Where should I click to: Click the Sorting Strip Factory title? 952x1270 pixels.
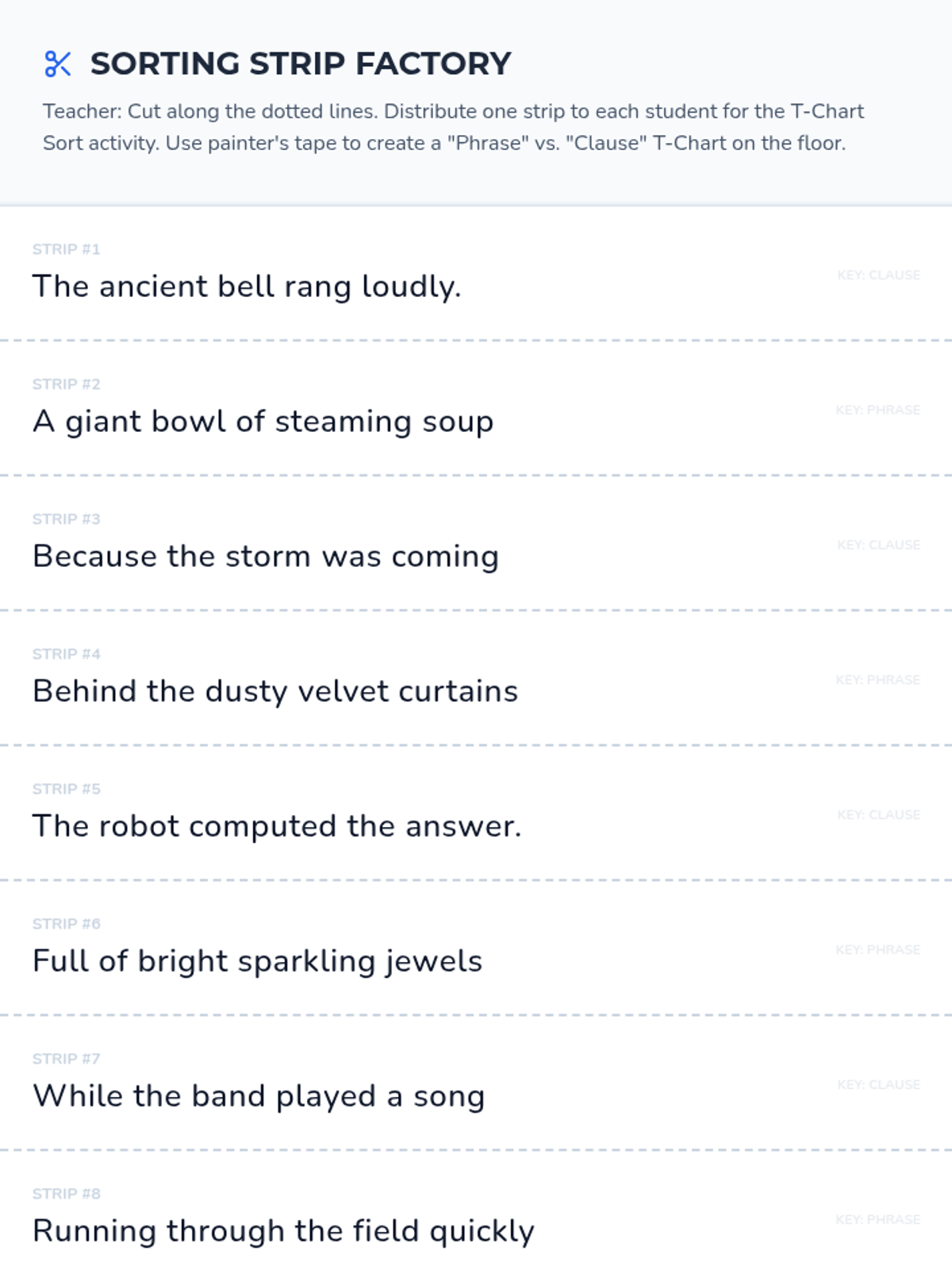pos(300,64)
